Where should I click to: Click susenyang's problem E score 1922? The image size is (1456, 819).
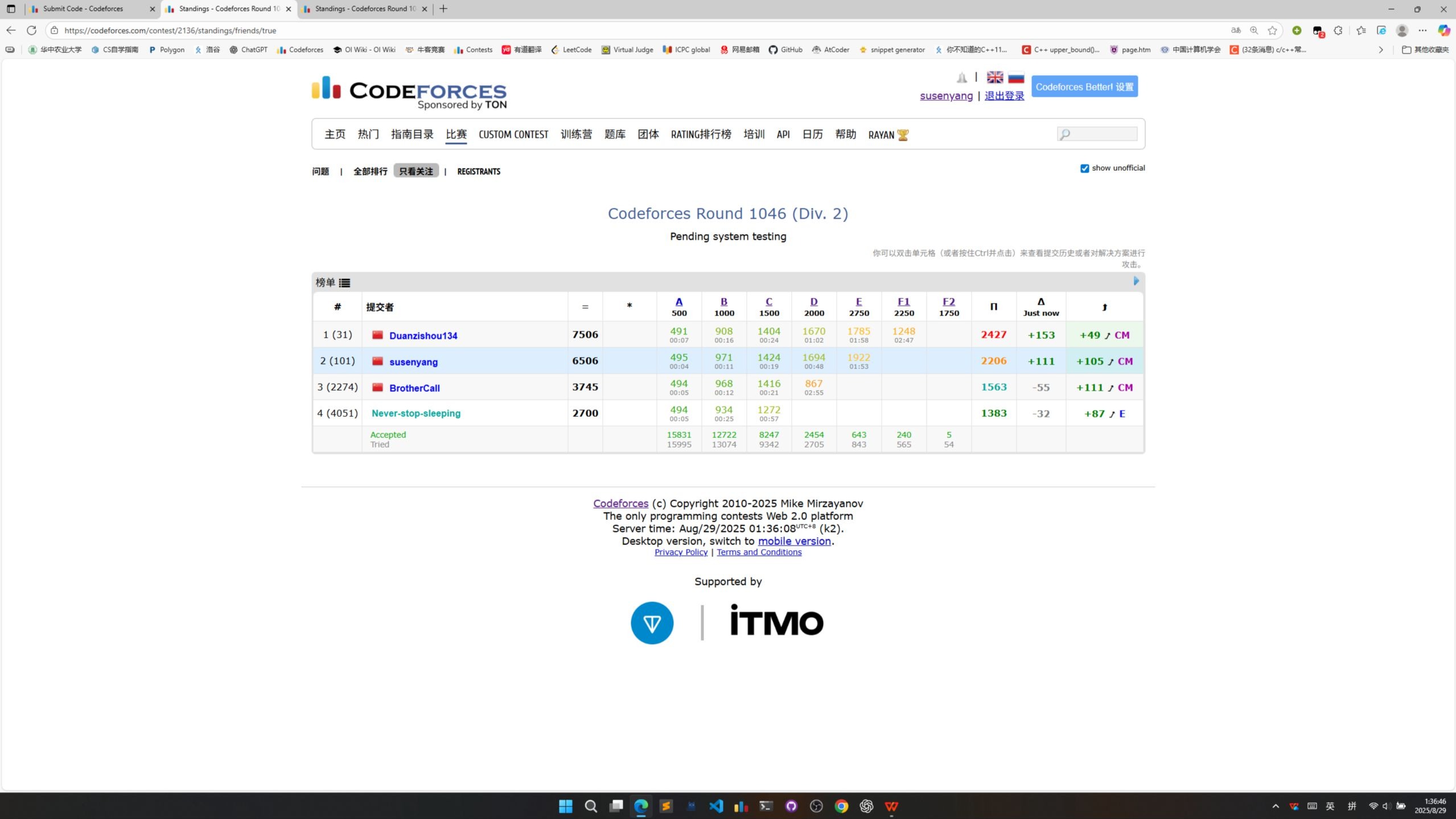coord(858,358)
